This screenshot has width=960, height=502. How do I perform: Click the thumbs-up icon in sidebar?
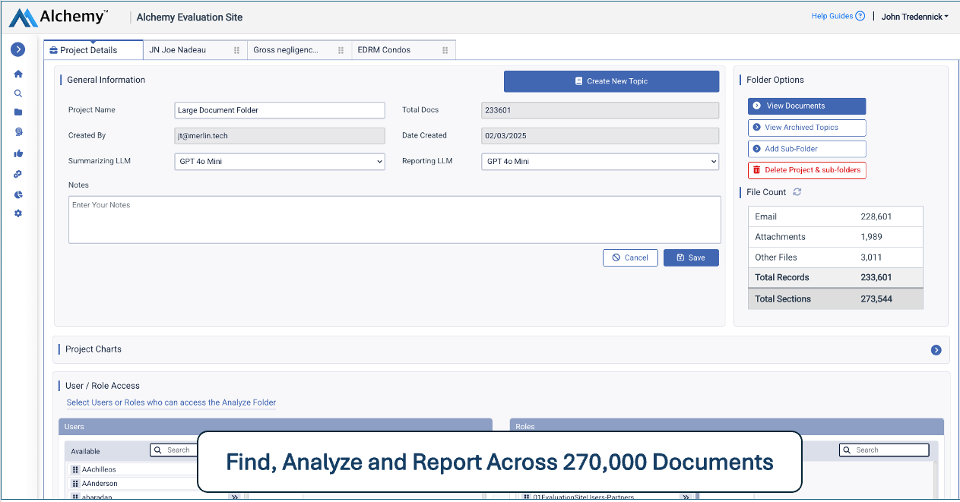coord(18,153)
